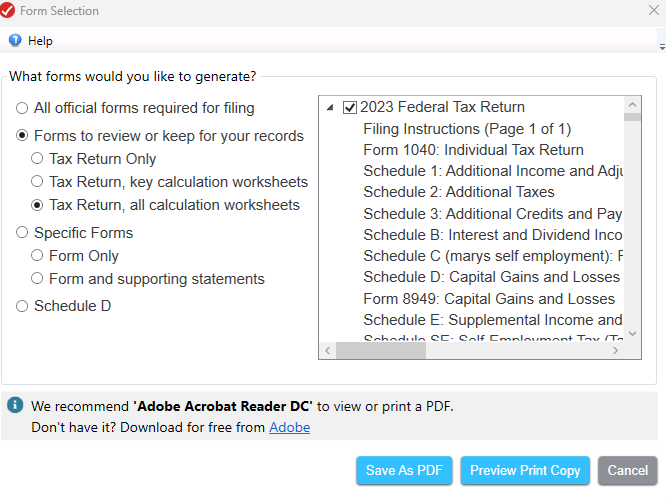The image size is (666, 498).
Task: Click the blue info icon beside the recommendation
Action: click(x=15, y=406)
